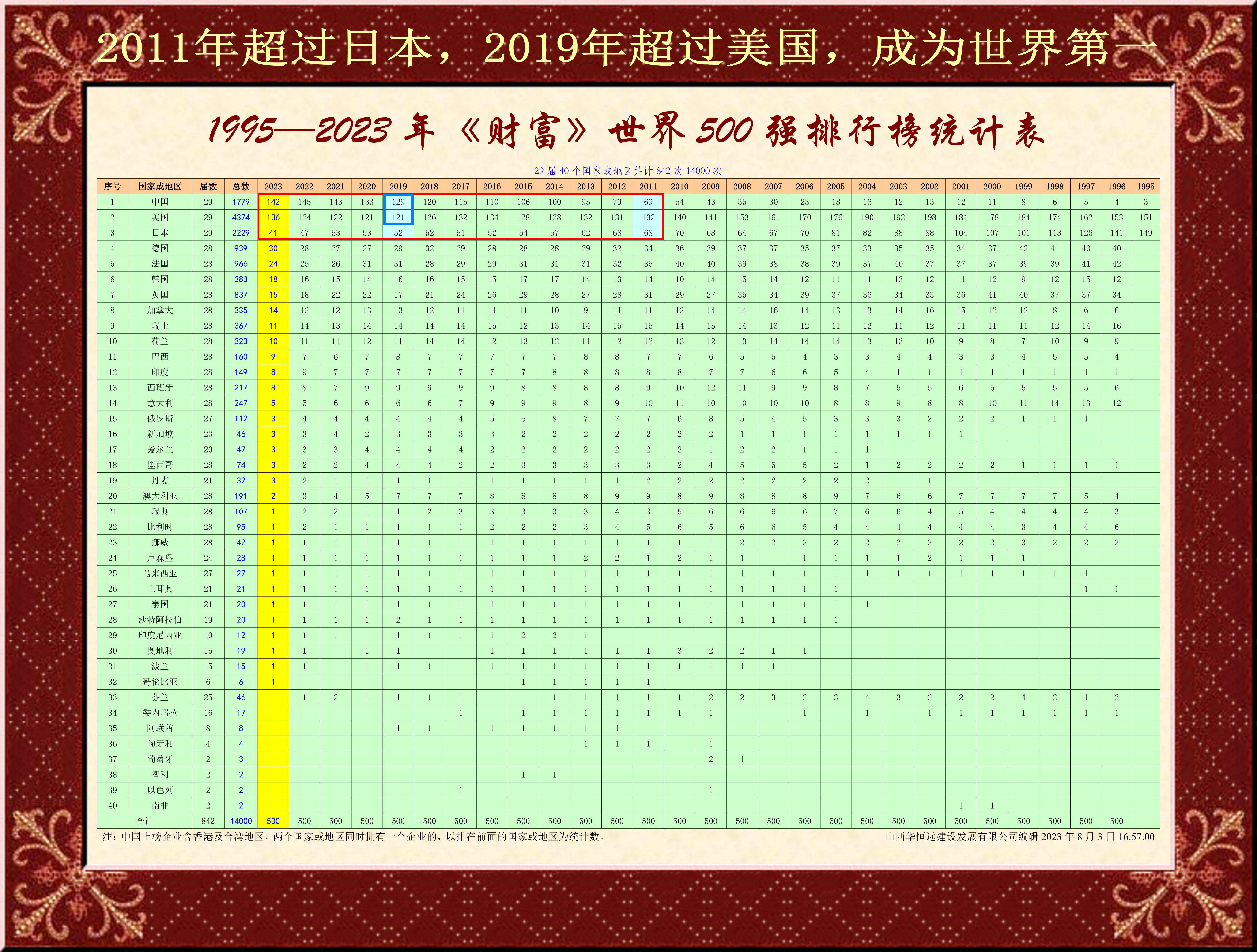This screenshot has height=952, width=1257.
Task: Click the 日本 country name cell
Action: 160,233
